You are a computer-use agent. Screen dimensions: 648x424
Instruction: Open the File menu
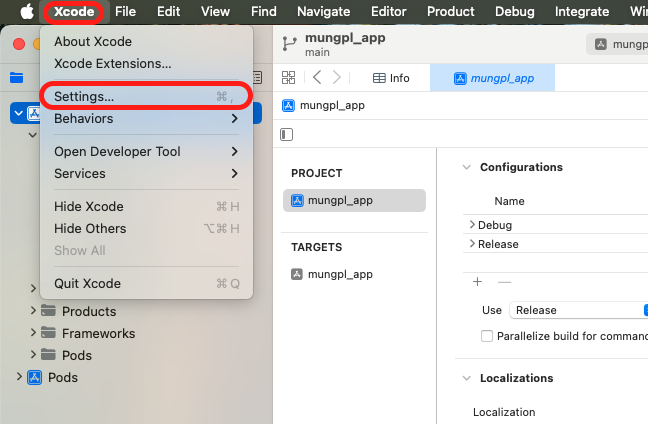125,11
